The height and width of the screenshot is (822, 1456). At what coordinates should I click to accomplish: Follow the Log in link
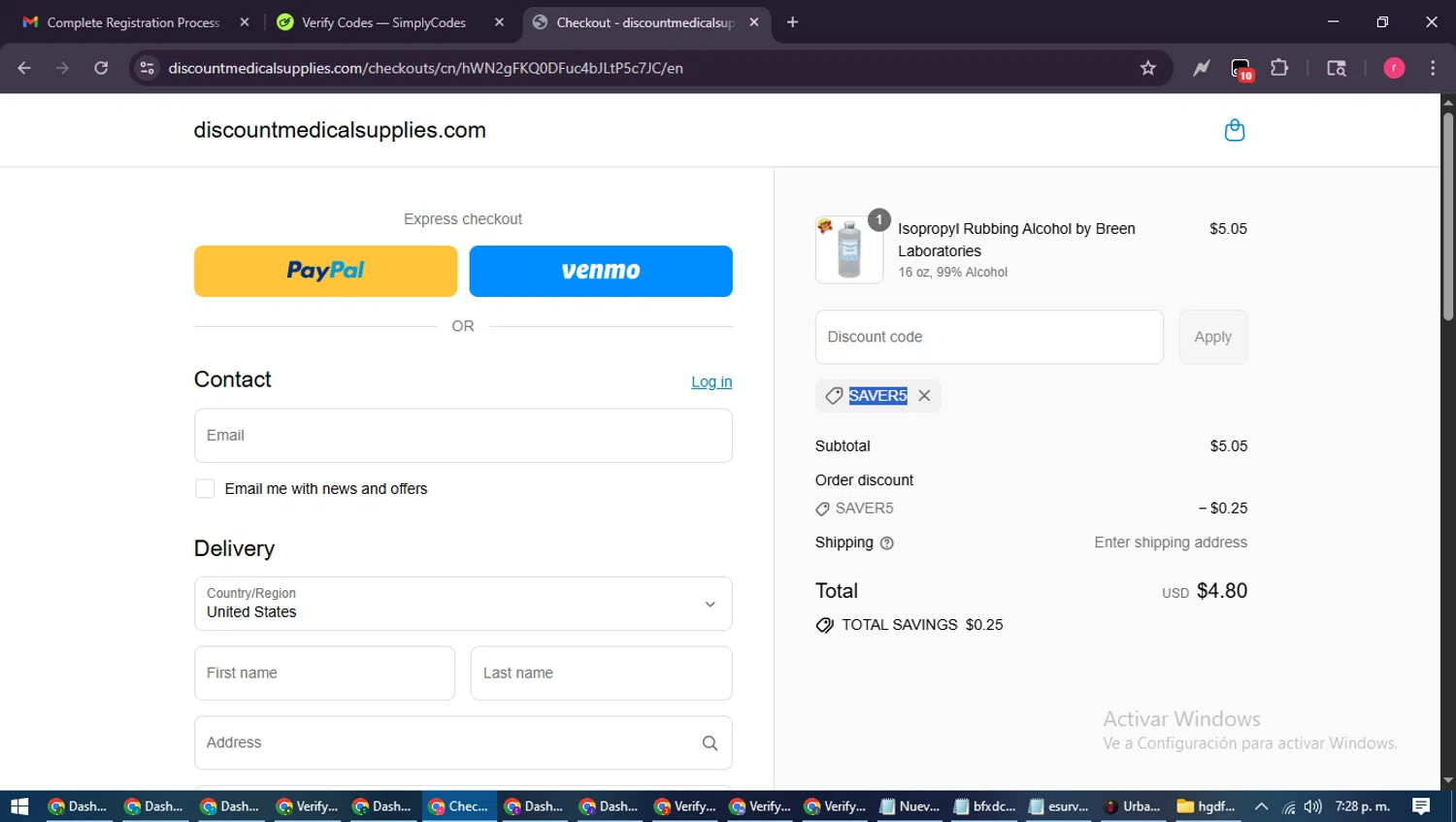[x=711, y=381]
